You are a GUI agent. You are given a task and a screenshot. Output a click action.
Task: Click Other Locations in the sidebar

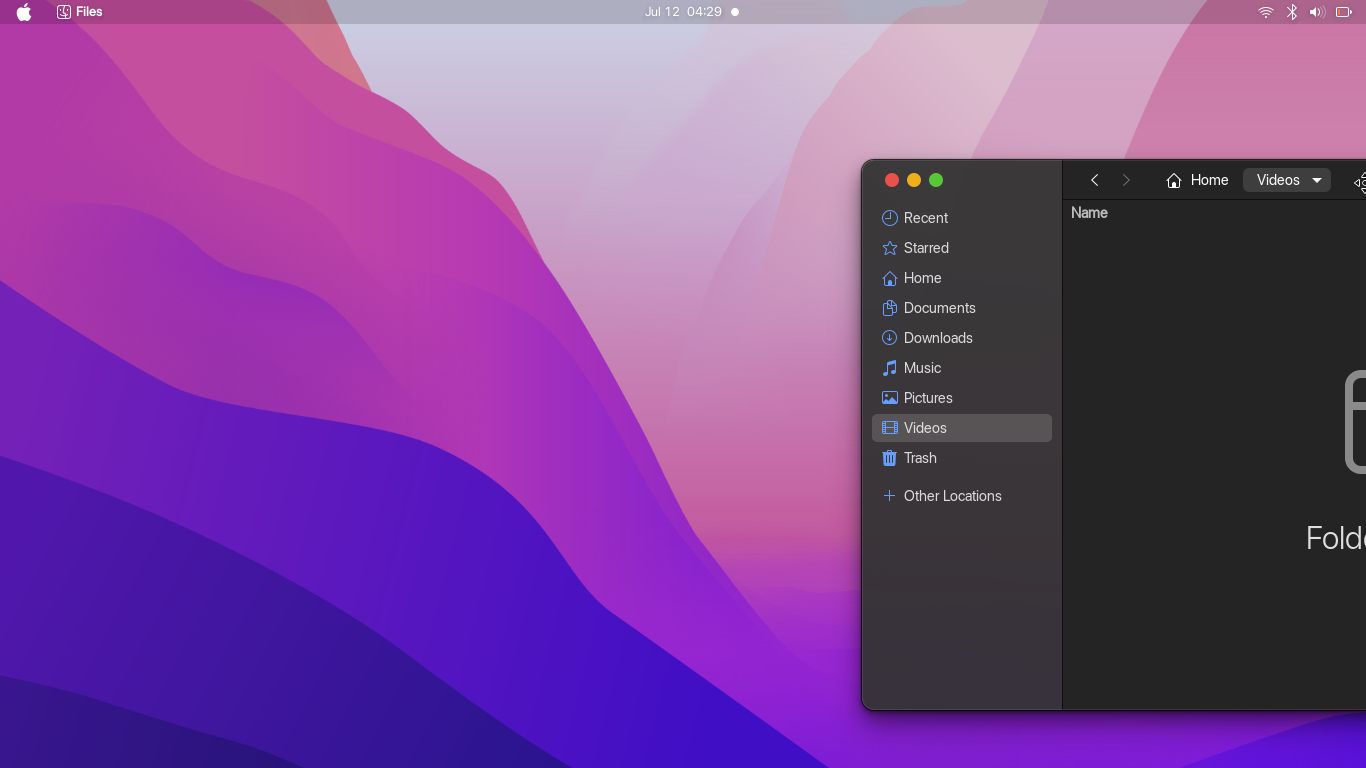[x=951, y=495]
